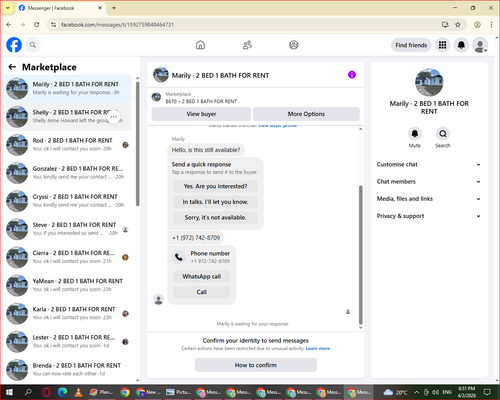Open Brenda conversation in the list
Viewport: 500px width, 400px height.
coord(68,369)
